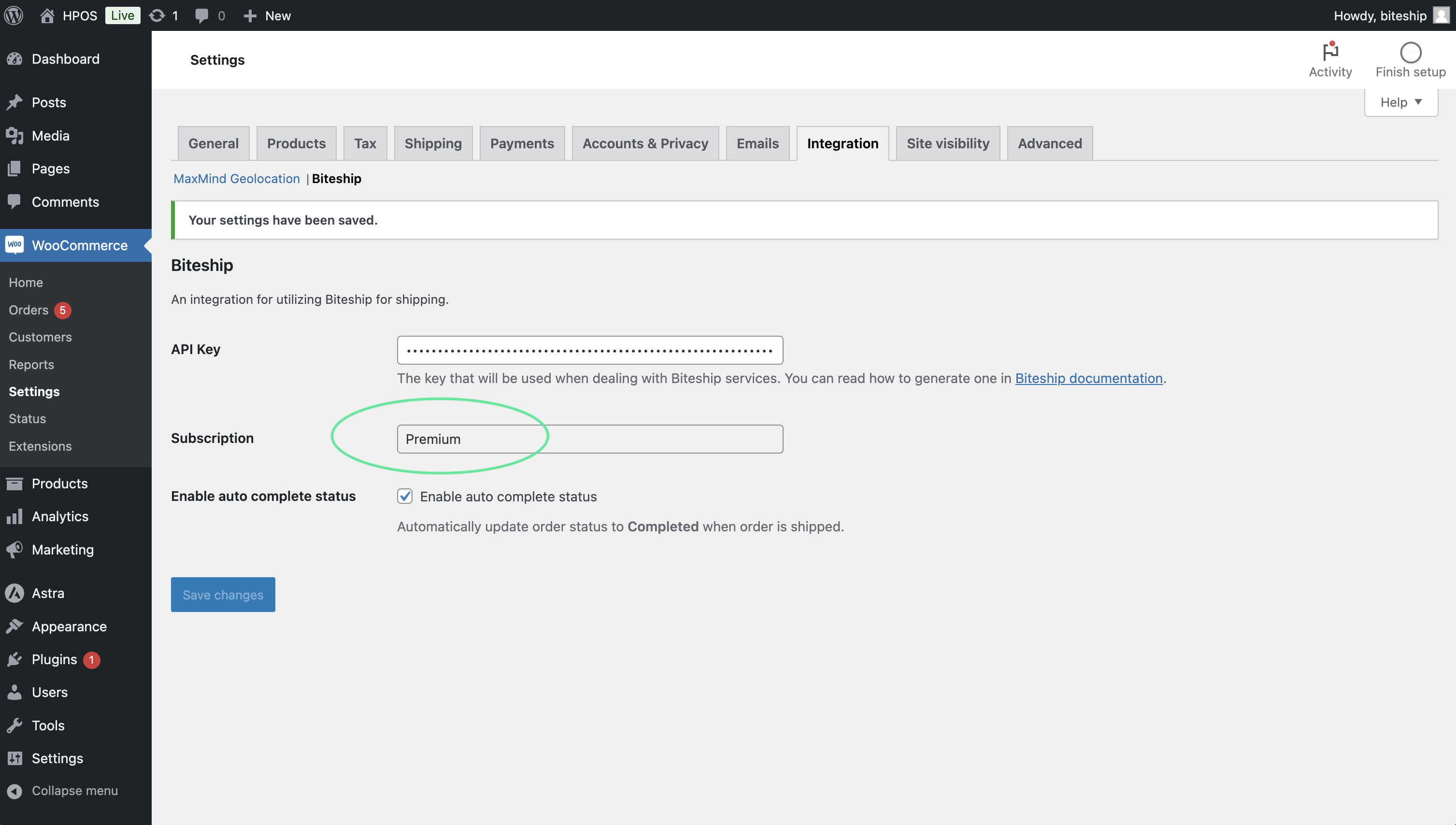This screenshot has height=825, width=1456.
Task: Click the API Key input field
Action: tap(590, 350)
